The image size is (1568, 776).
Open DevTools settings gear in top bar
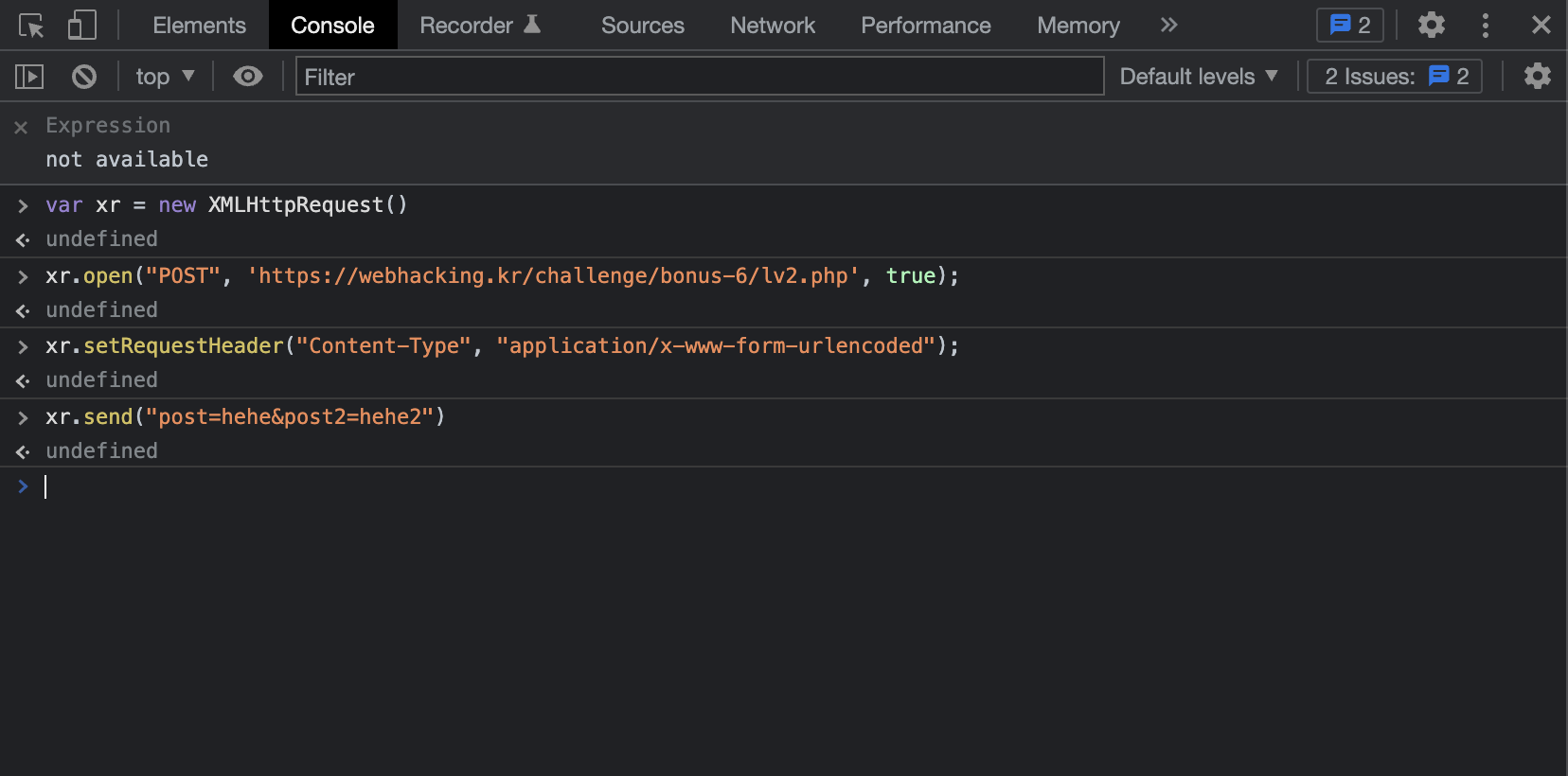(1431, 26)
